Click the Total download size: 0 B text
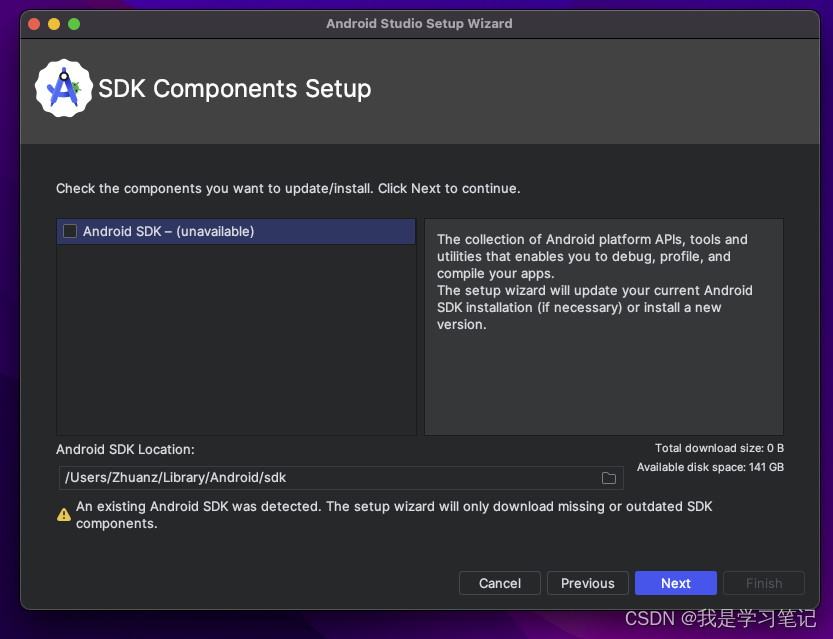Image resolution: width=833 pixels, height=639 pixels. (x=719, y=448)
